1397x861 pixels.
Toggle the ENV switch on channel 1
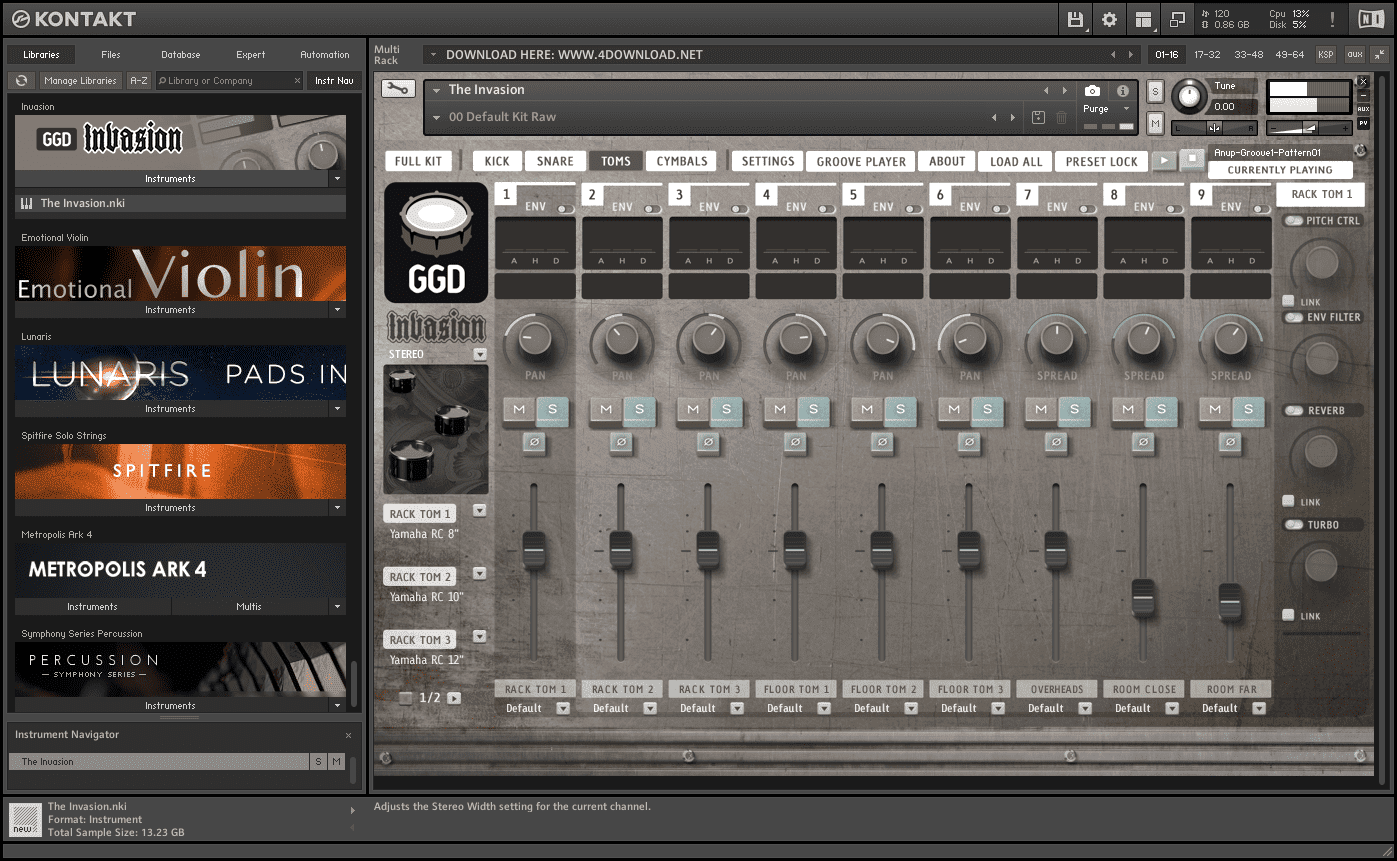click(566, 209)
